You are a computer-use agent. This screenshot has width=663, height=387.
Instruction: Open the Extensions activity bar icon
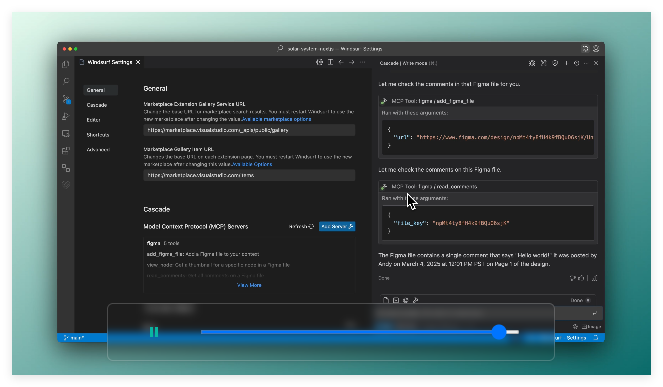66,151
